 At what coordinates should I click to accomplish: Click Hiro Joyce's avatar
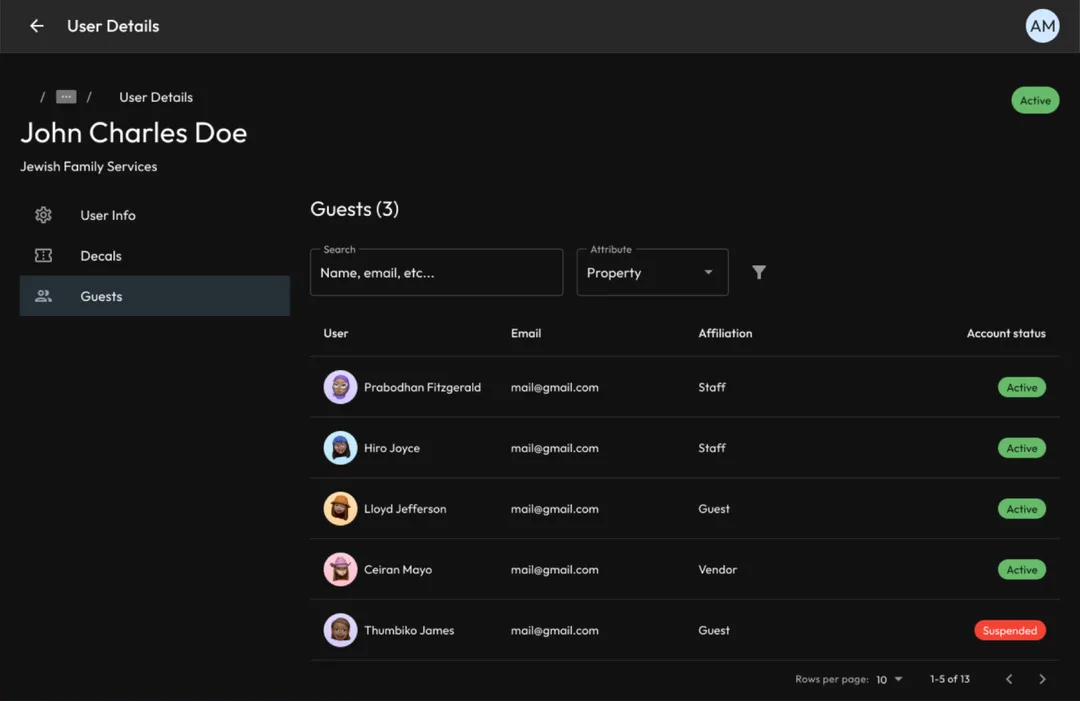(x=340, y=448)
